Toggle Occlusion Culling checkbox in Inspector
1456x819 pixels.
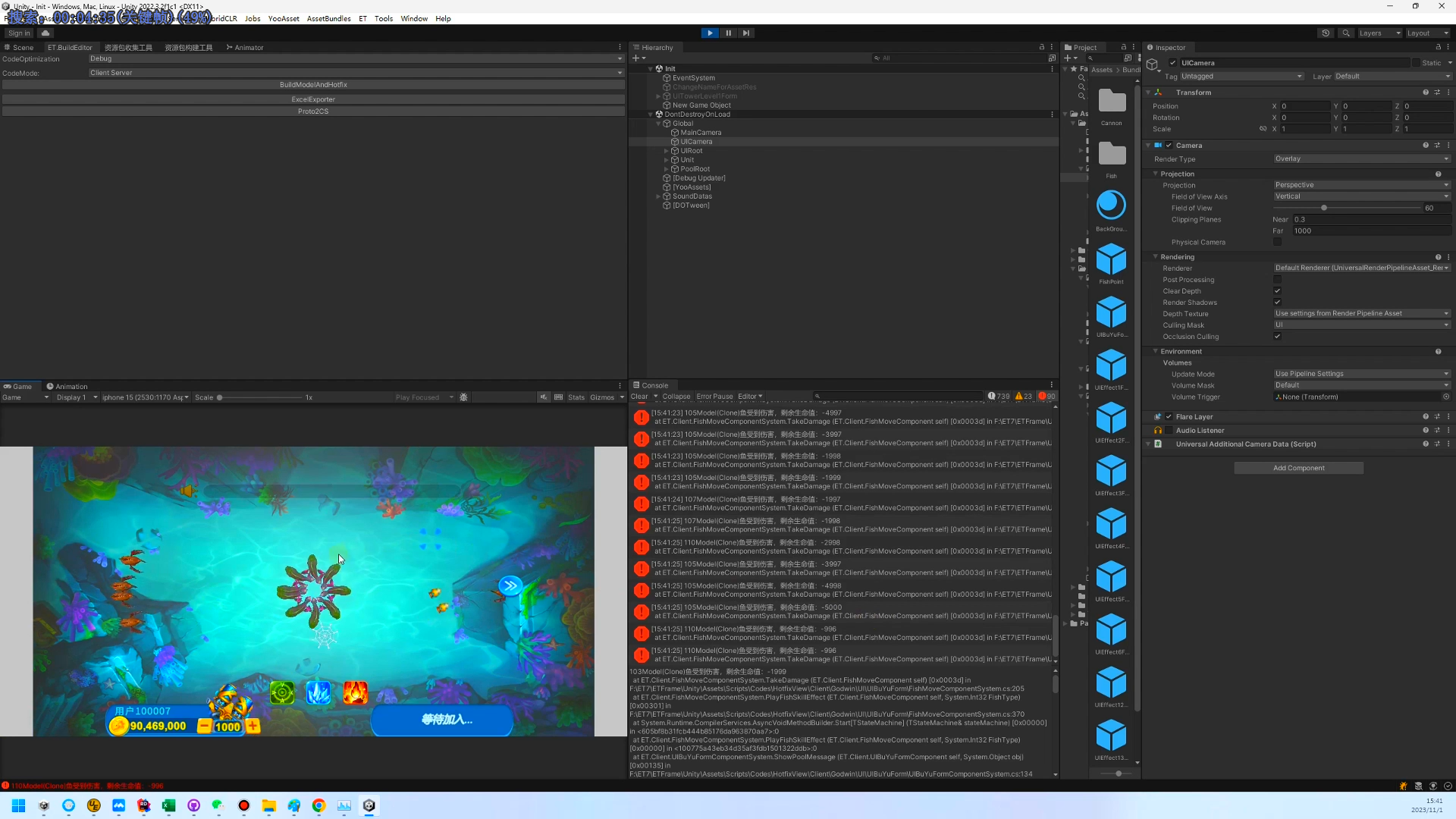1278,336
